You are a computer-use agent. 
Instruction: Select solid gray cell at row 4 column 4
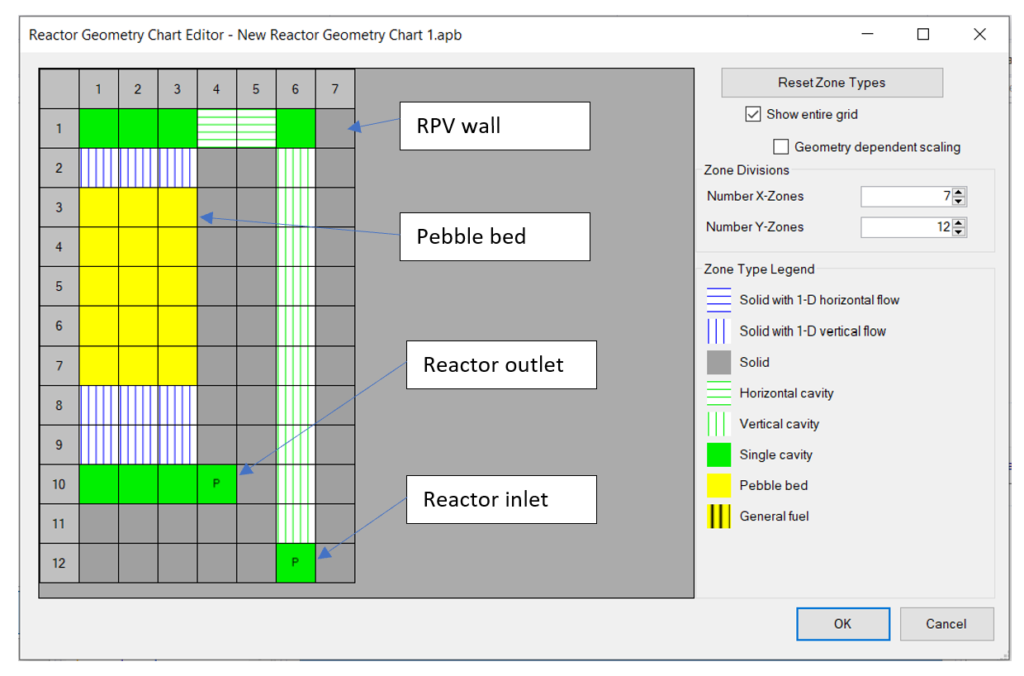point(217,247)
